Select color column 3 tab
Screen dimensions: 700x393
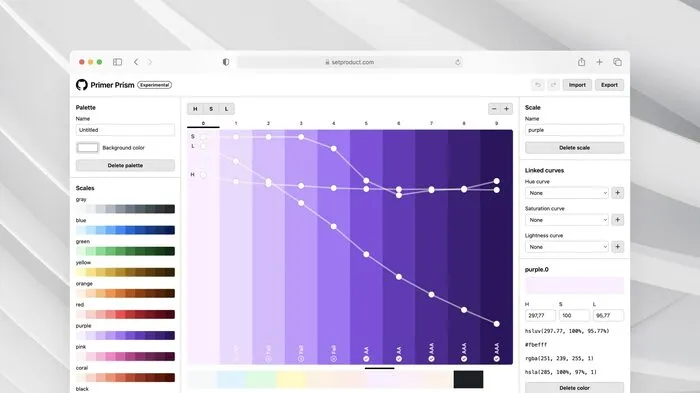[301, 123]
